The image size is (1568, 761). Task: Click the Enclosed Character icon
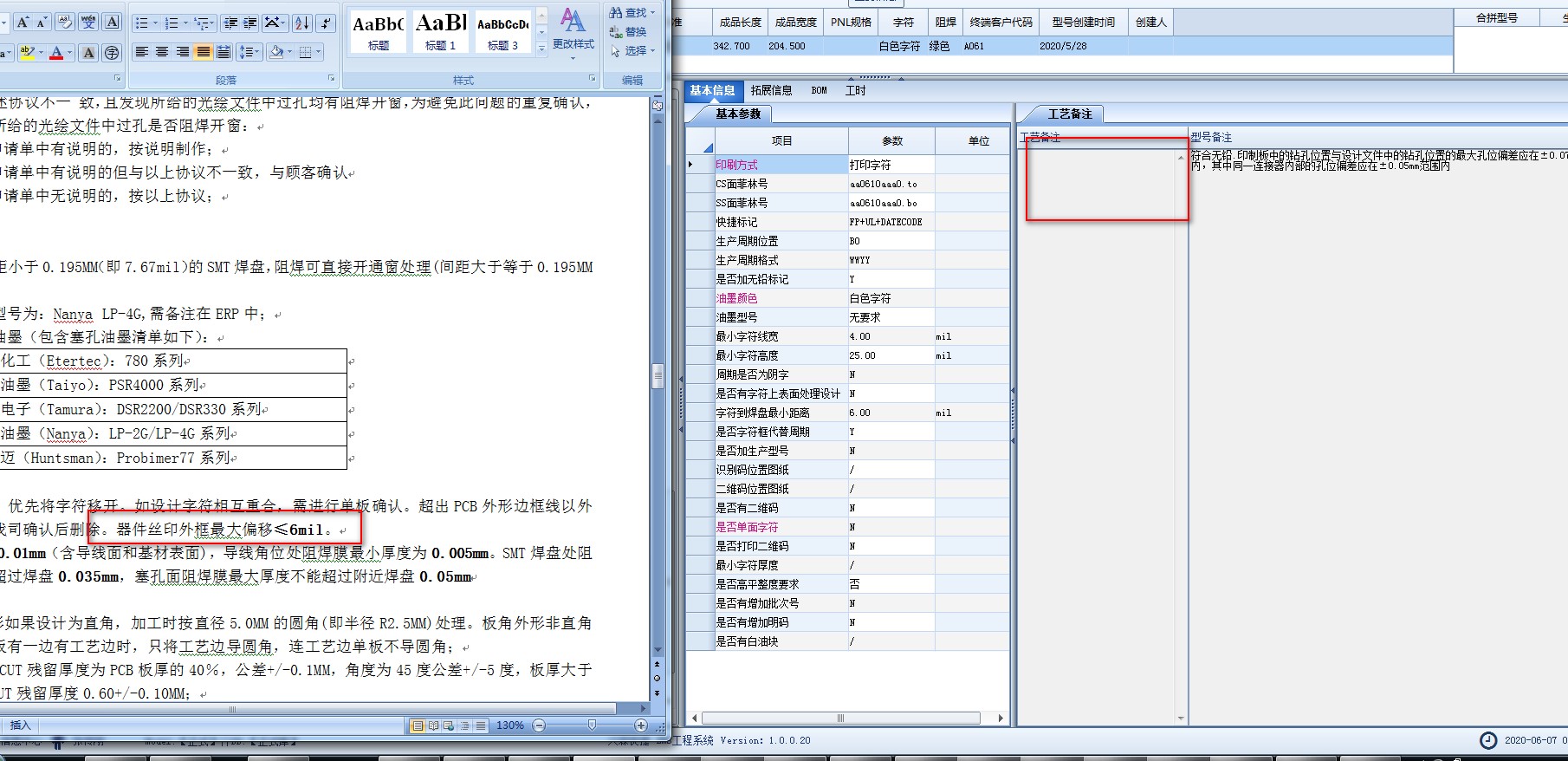coord(112,53)
